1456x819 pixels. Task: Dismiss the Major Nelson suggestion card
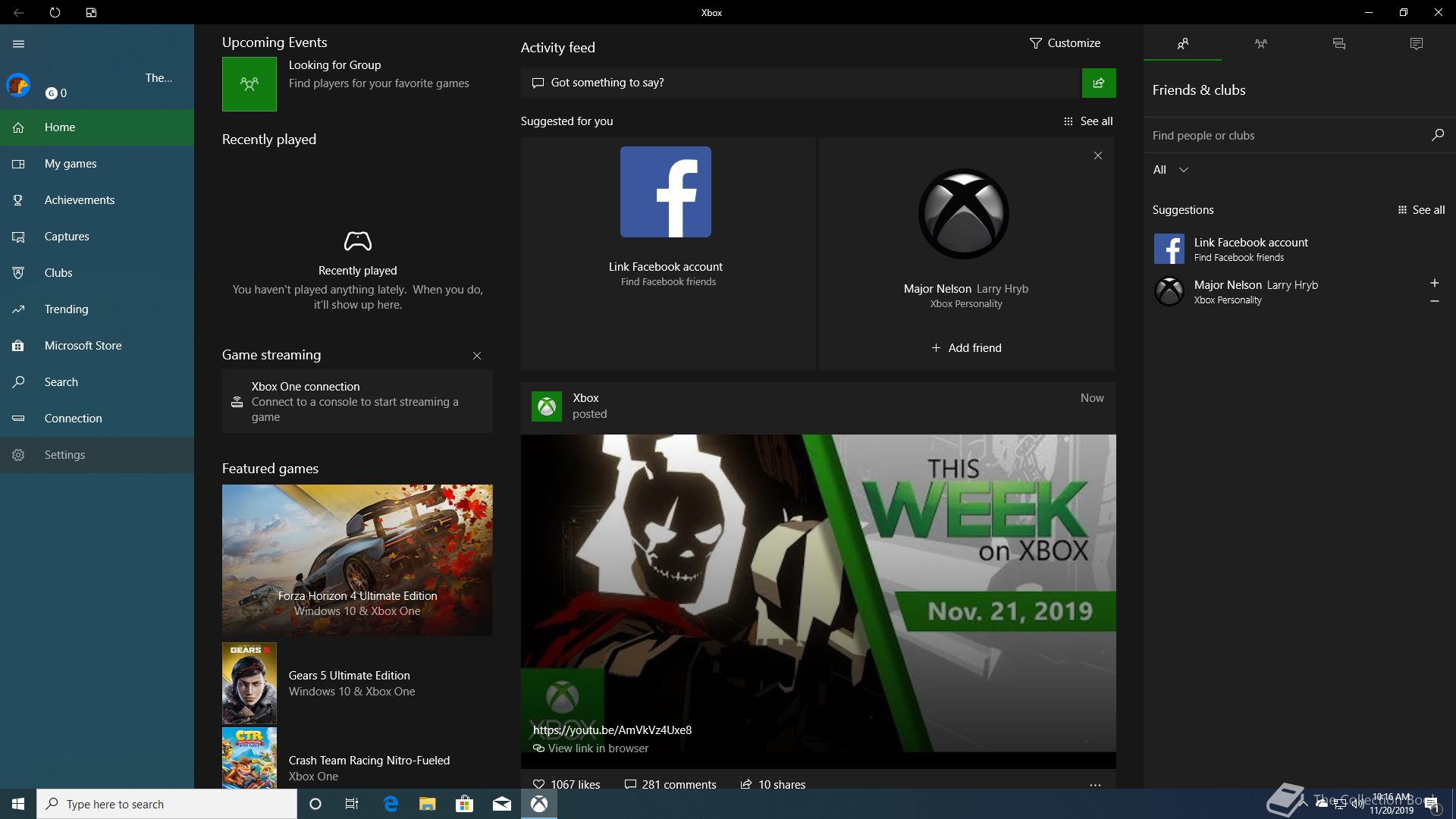click(x=1098, y=155)
